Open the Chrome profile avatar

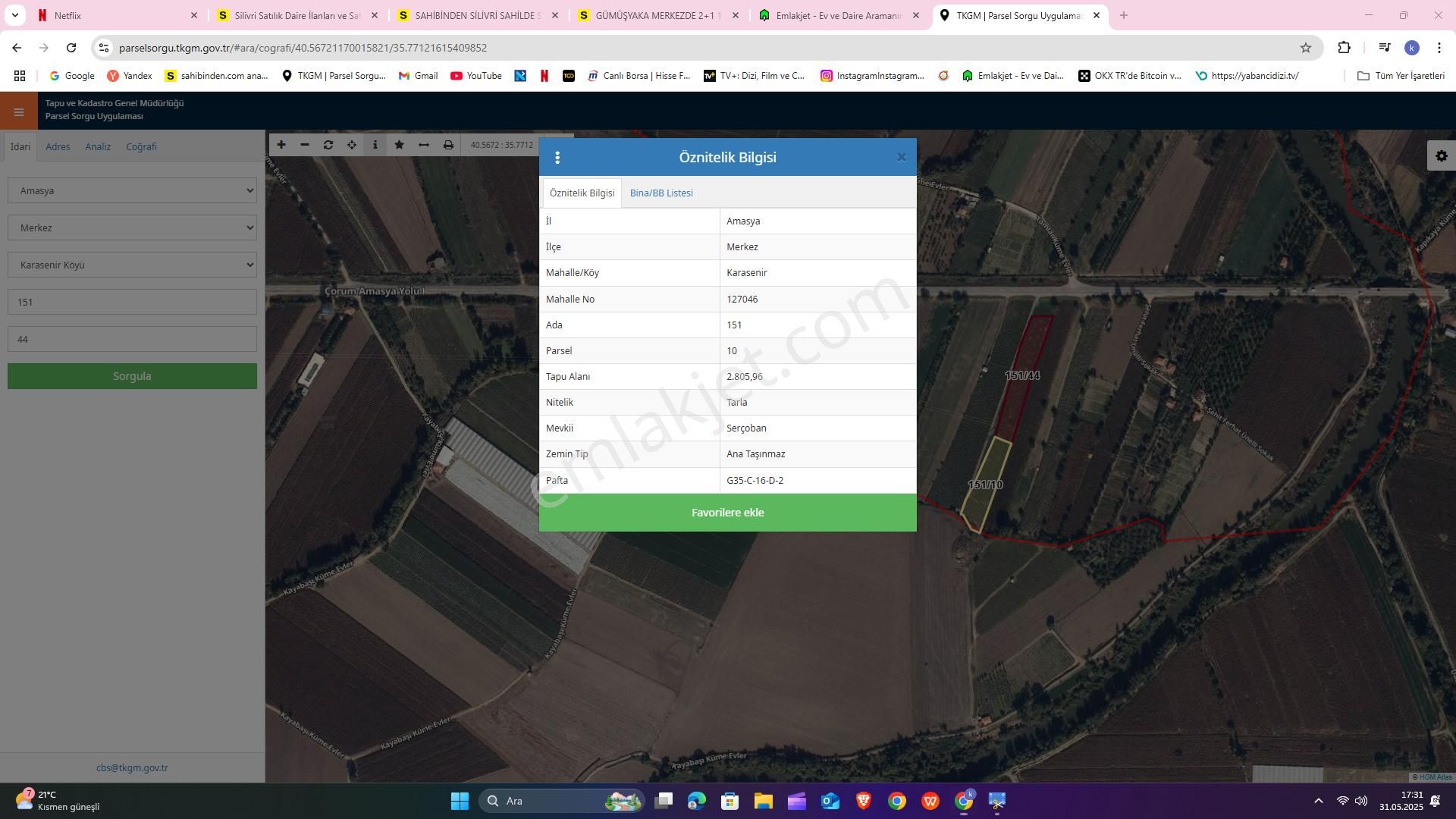[1411, 48]
